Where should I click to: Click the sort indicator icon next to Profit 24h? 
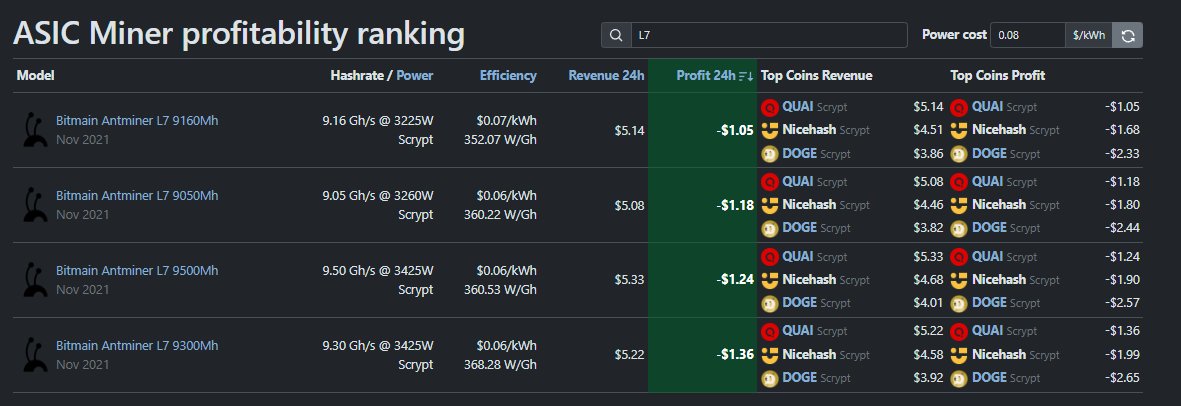(x=746, y=75)
